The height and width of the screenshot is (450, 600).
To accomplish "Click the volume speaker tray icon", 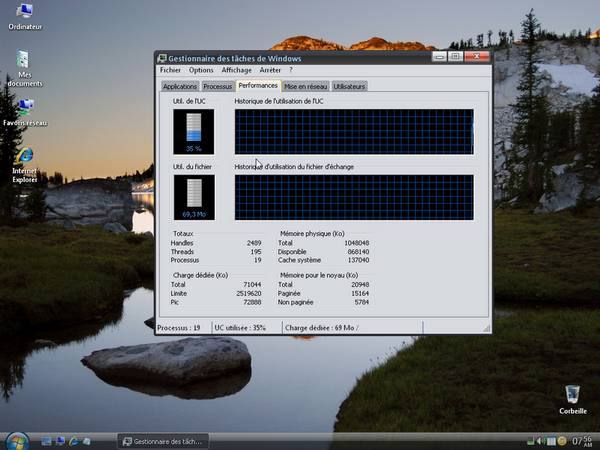I will [x=541, y=442].
